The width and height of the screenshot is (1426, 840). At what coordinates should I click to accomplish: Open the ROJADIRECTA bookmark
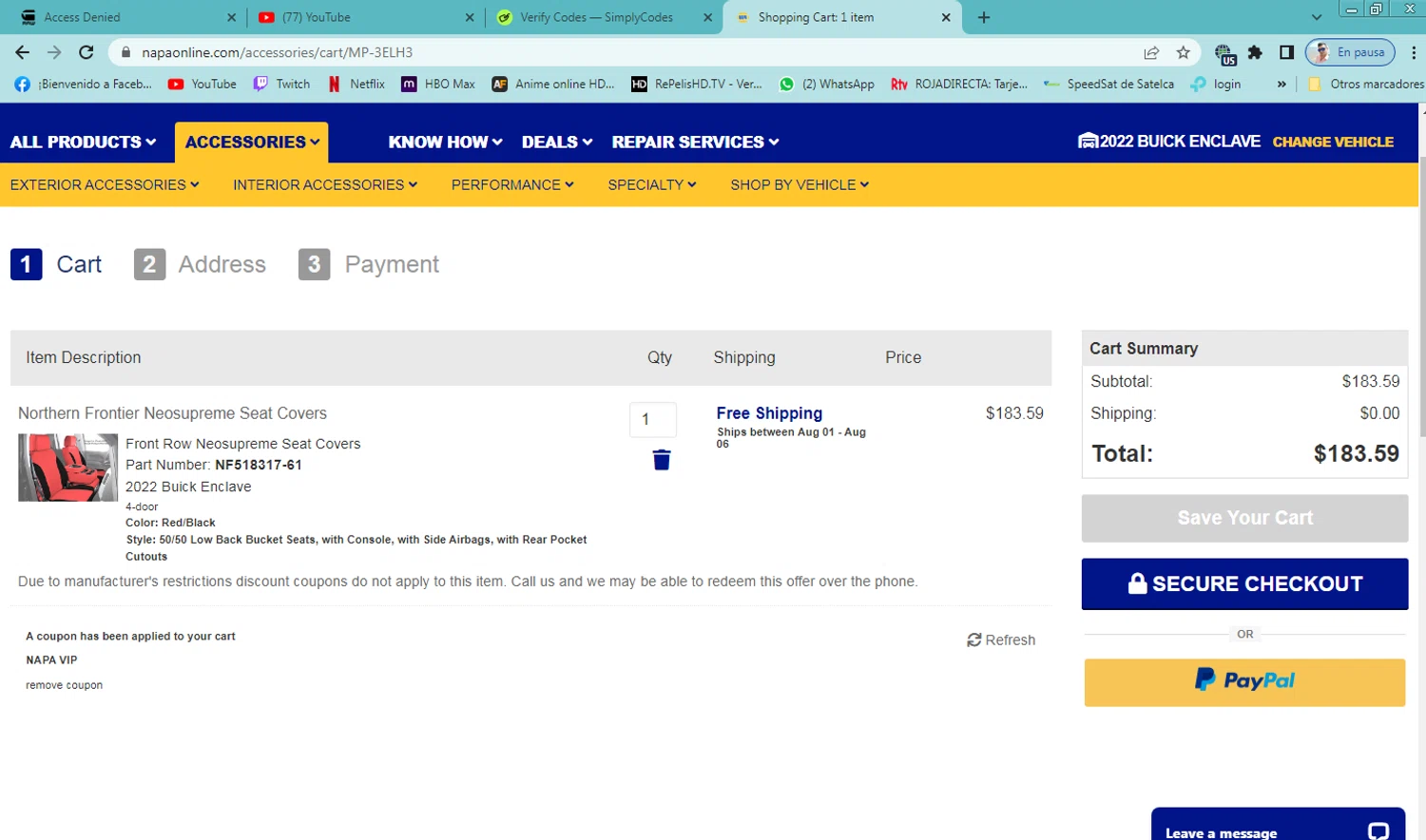click(958, 84)
